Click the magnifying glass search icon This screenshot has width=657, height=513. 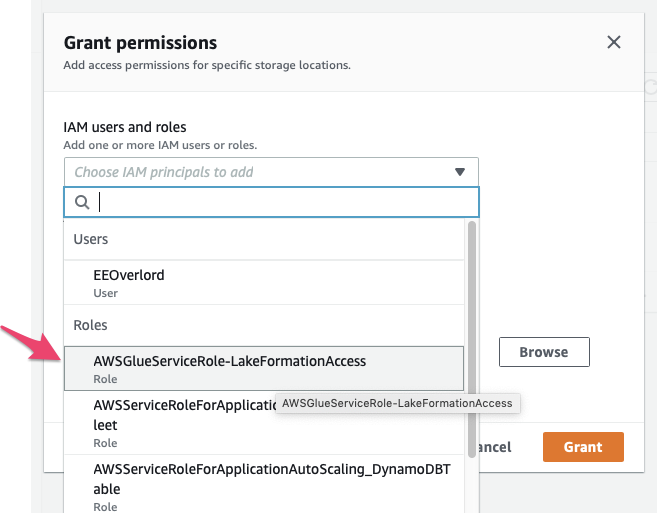click(83, 203)
